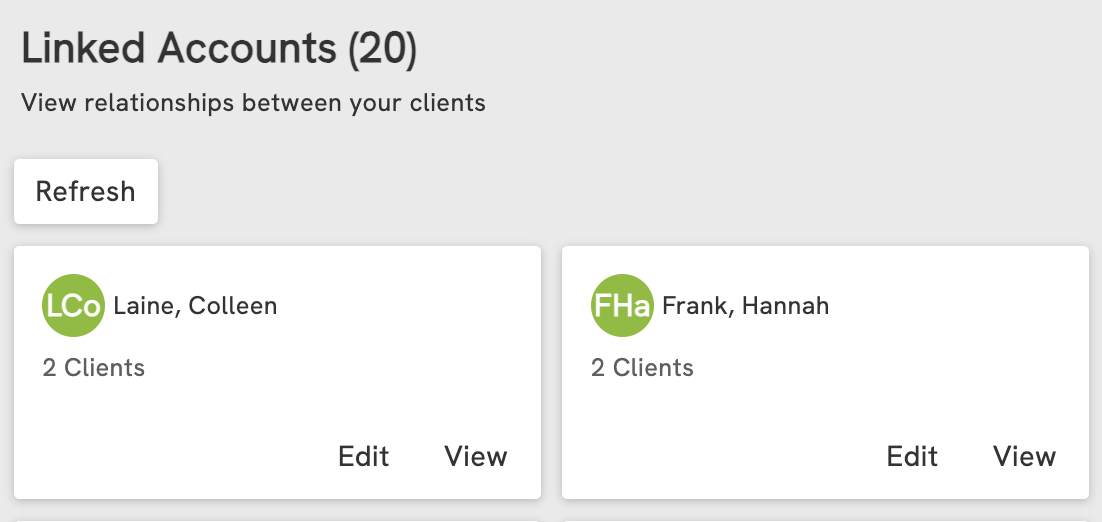Click the (20) count in the heading

[382, 50]
